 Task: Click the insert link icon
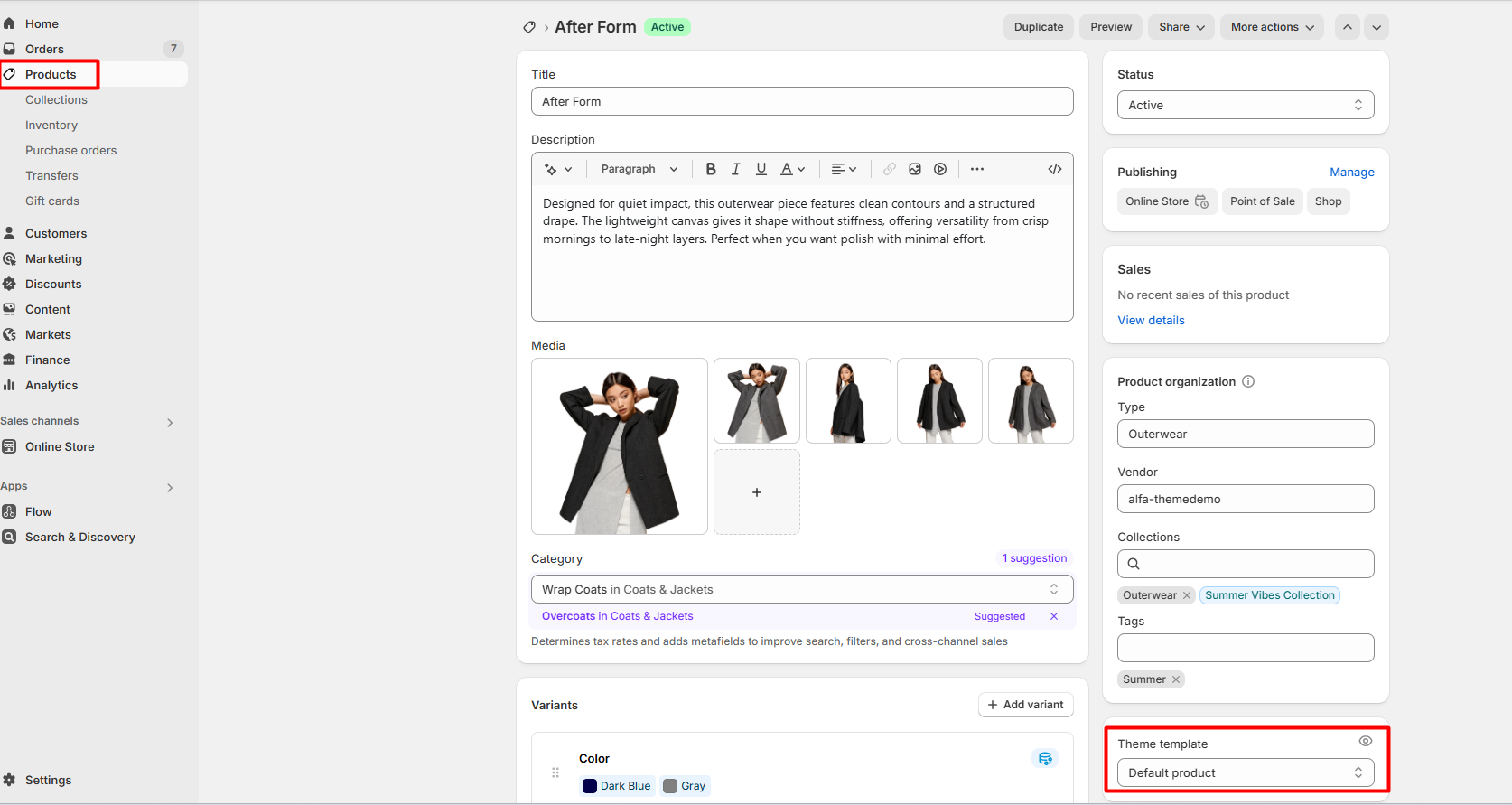[x=890, y=169]
